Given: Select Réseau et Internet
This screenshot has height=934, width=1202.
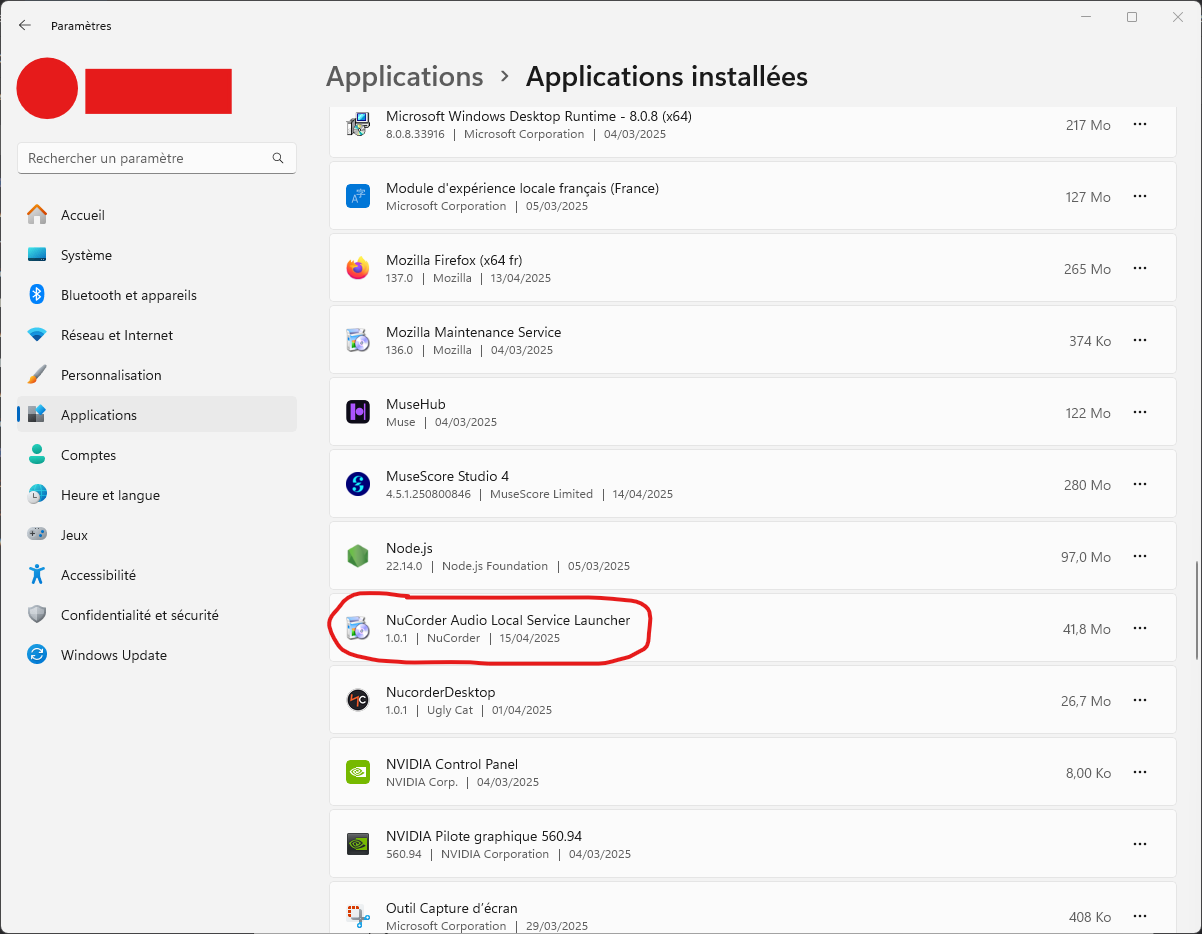Looking at the screenshot, I should 157,335.
